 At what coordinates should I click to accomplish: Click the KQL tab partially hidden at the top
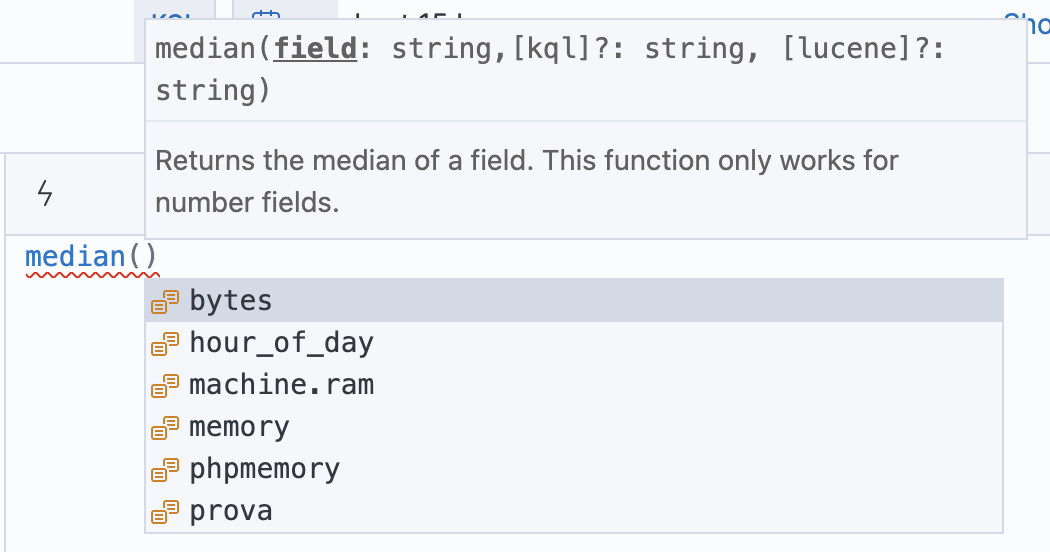[175, 10]
